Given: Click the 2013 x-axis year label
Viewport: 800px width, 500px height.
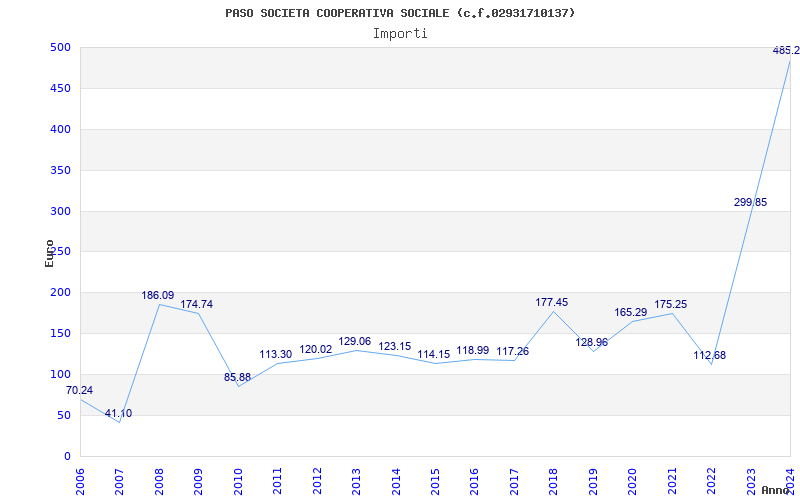Looking at the screenshot, I should pyautogui.click(x=357, y=482).
